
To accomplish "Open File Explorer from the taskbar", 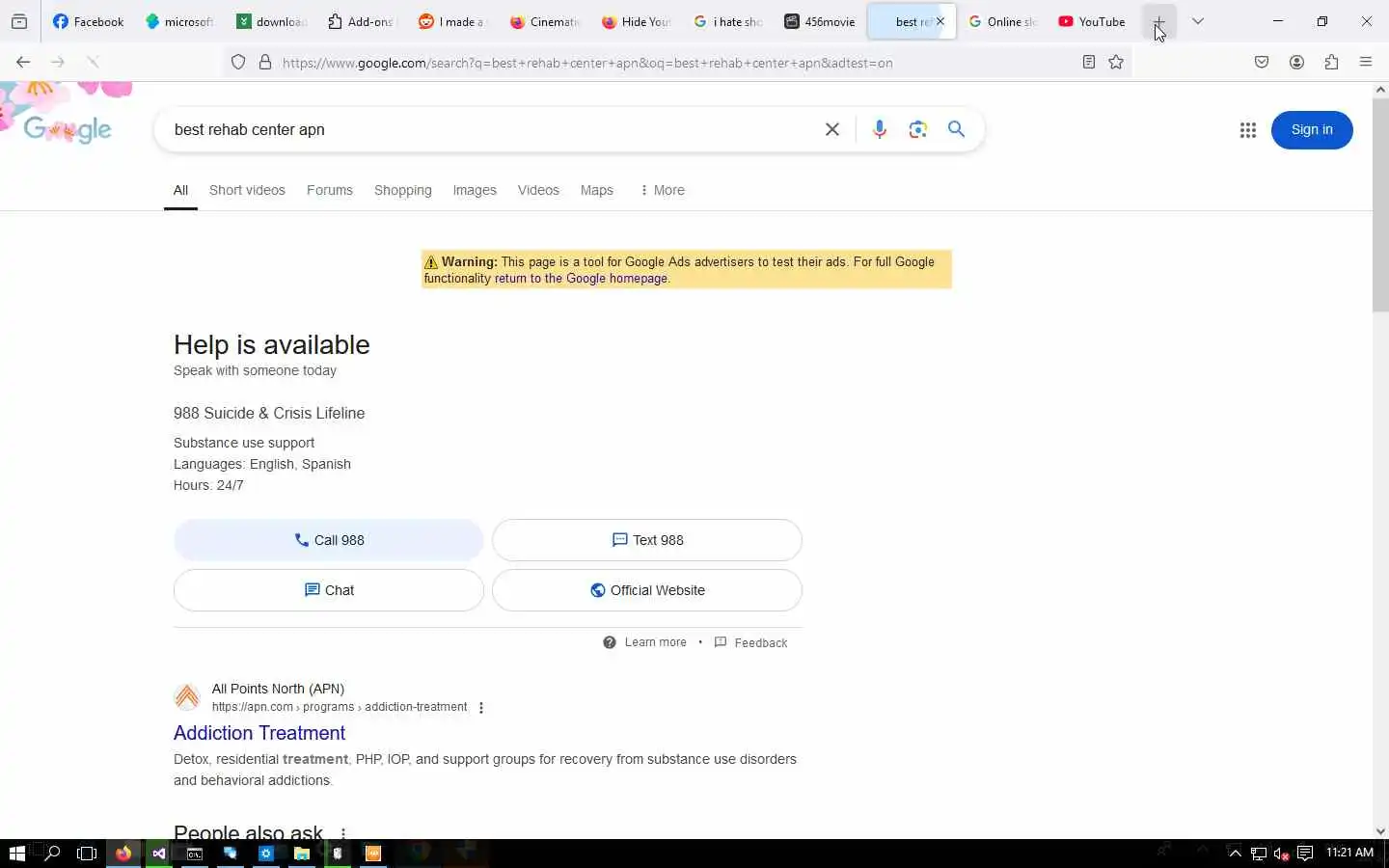I will pos(302,854).
